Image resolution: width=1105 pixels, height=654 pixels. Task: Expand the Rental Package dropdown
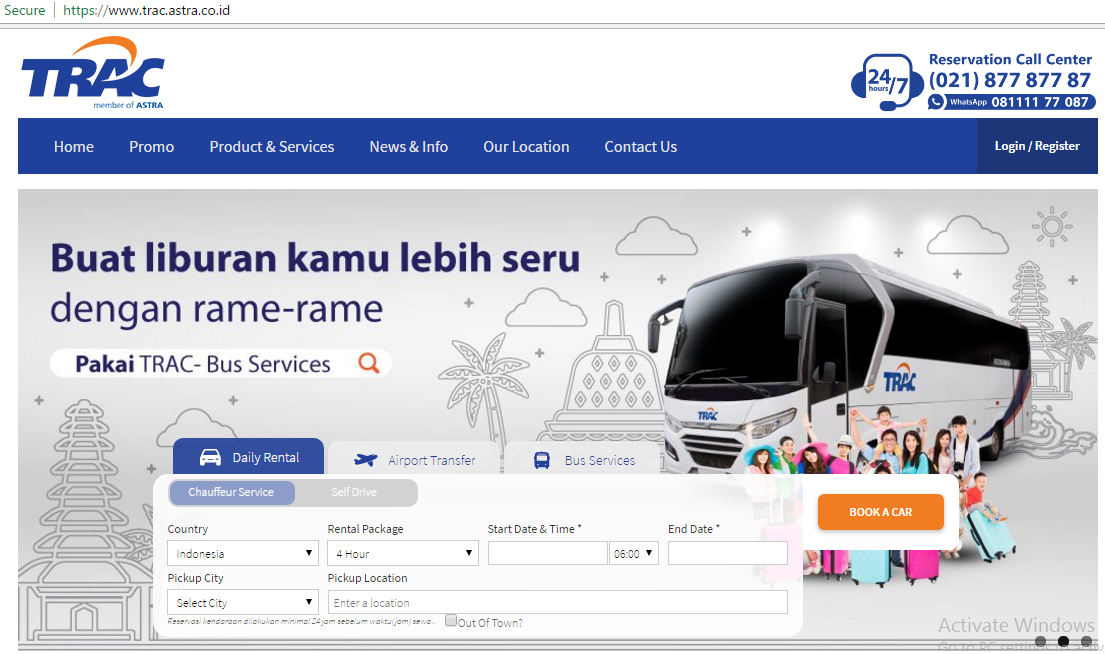click(x=402, y=552)
